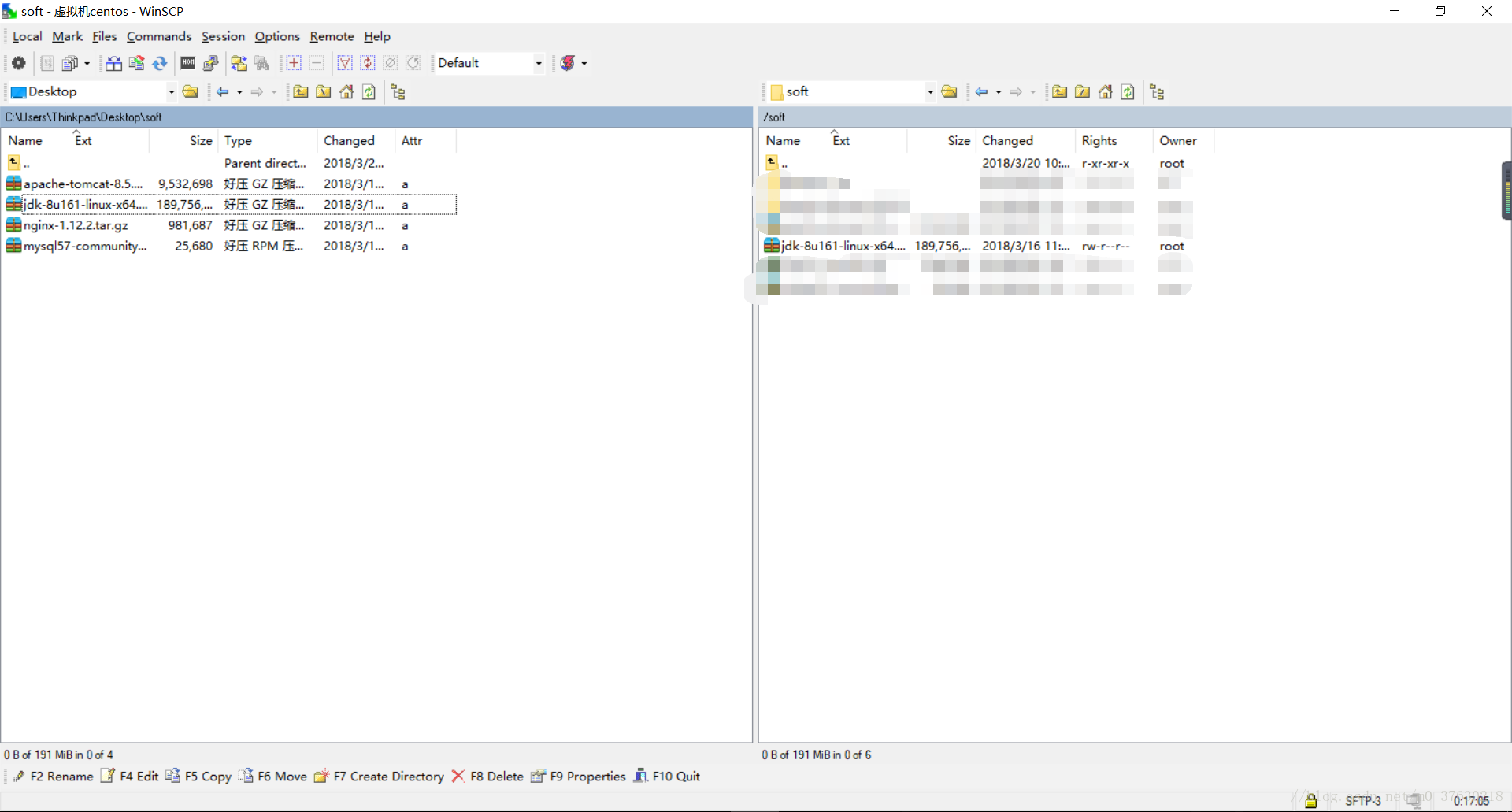Open the Help menu
This screenshot has height=812, width=1512.
377,36
